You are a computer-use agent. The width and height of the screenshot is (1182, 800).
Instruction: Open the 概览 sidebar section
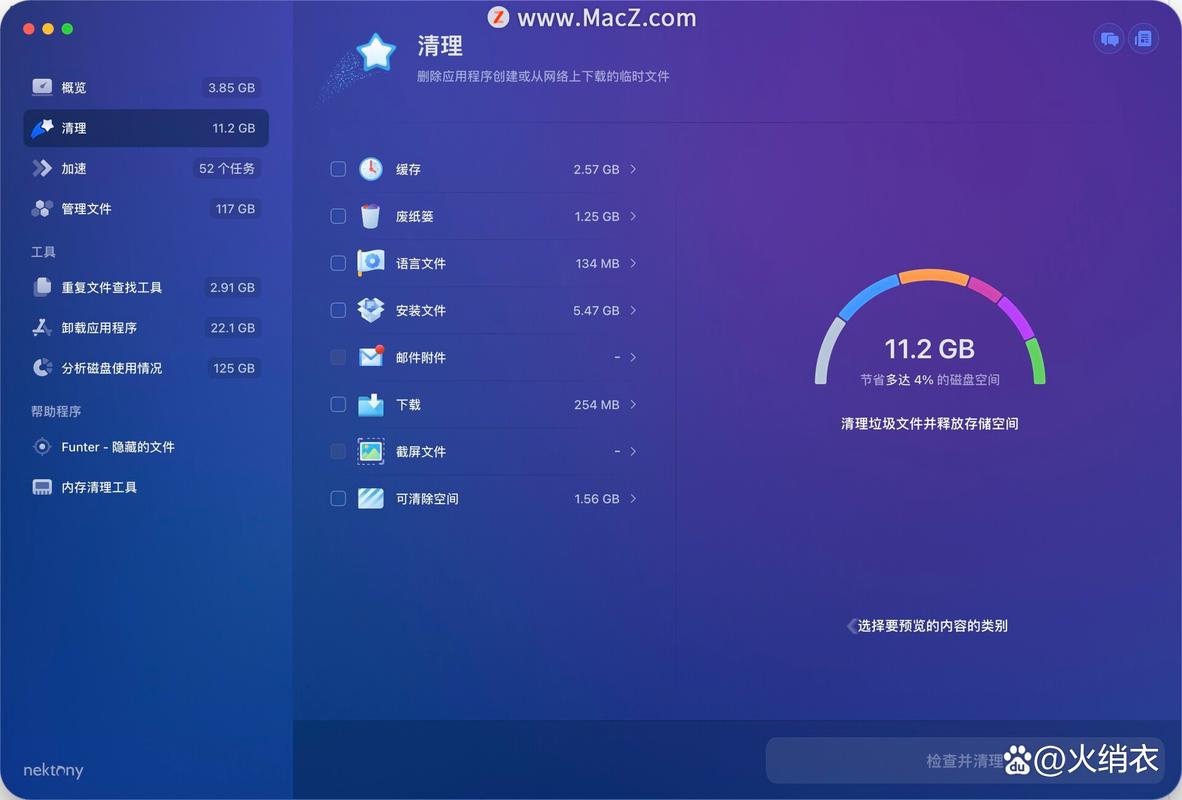(146, 87)
